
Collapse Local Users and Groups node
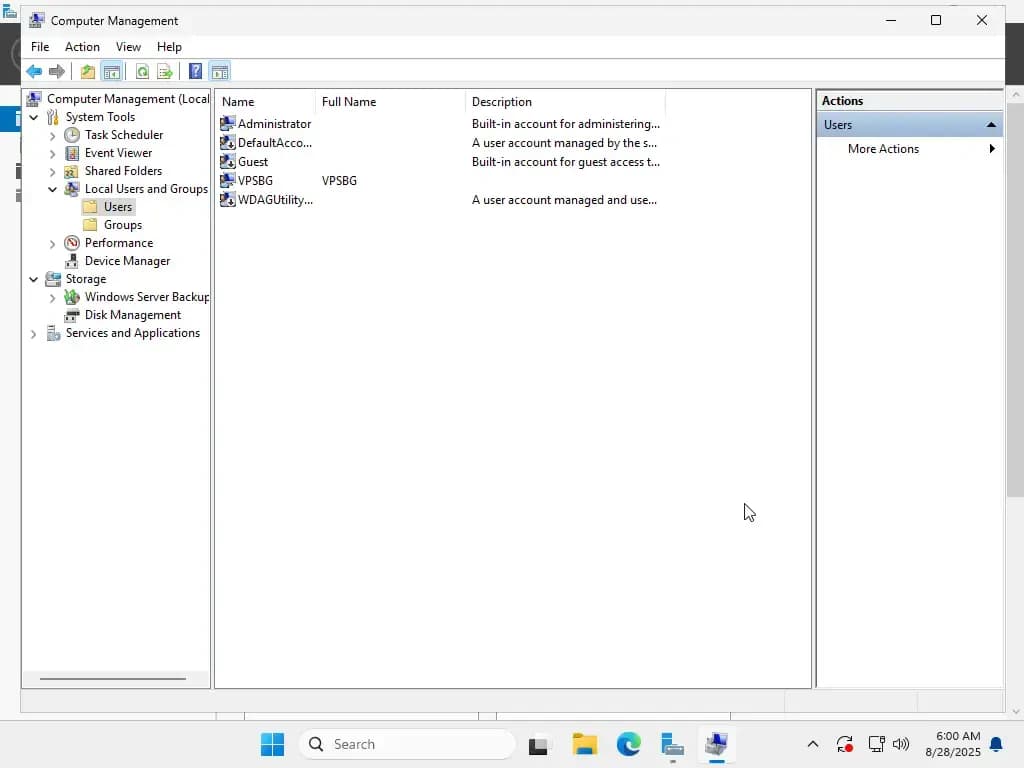[52, 189]
